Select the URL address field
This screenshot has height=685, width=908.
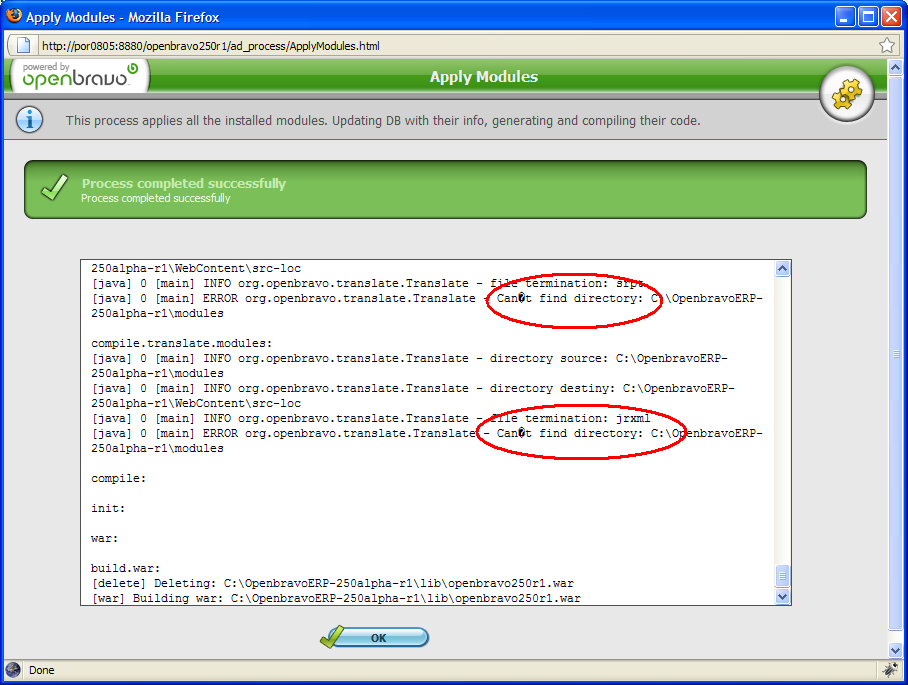[x=457, y=45]
